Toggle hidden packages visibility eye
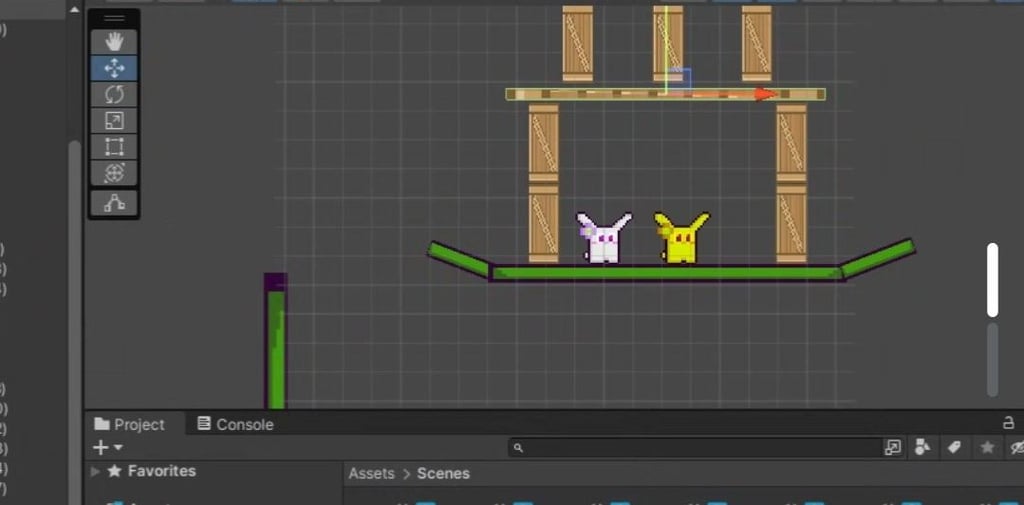The image size is (1024, 505). [x=1016, y=448]
